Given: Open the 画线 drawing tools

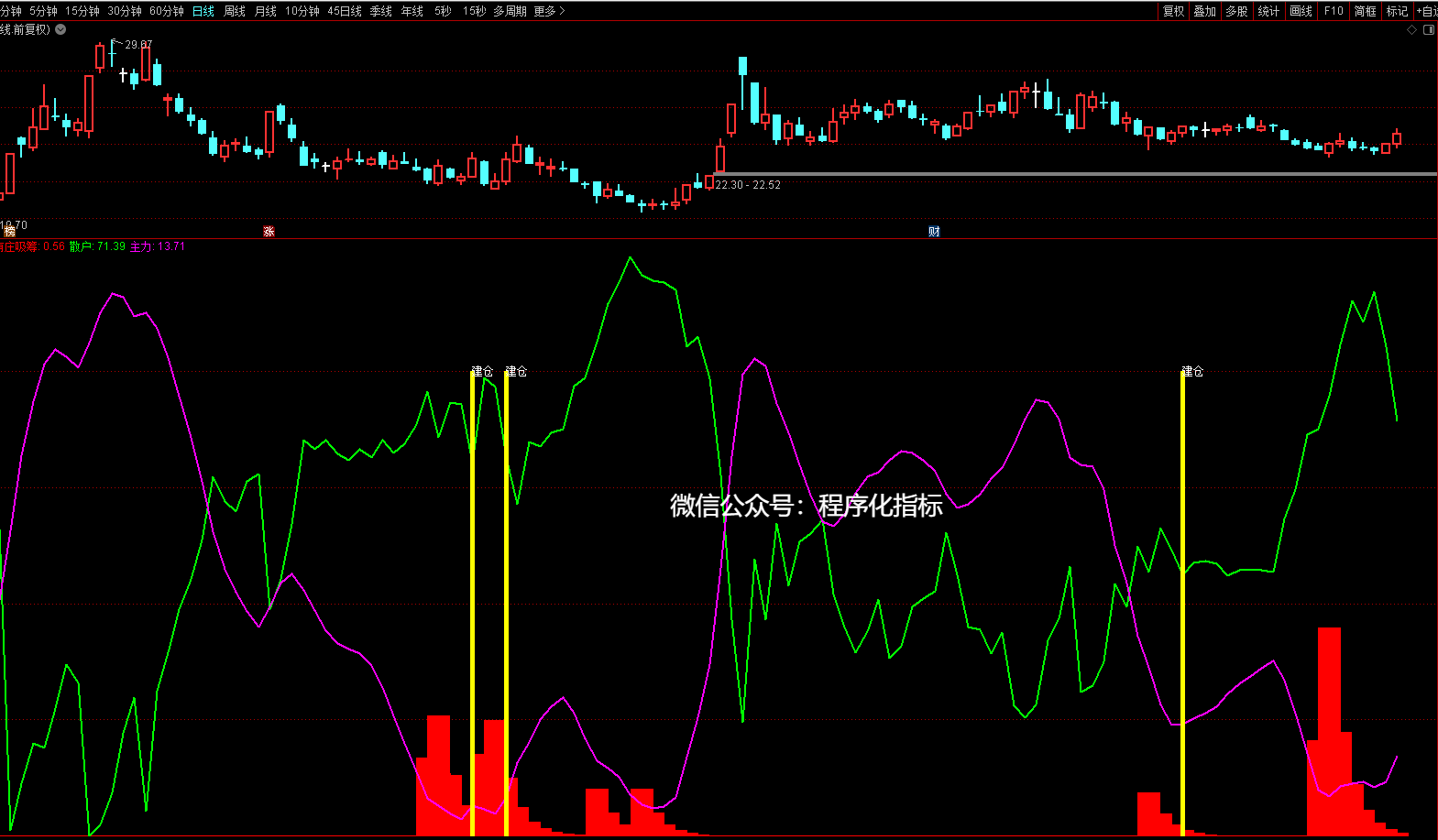Looking at the screenshot, I should tap(1301, 11).
